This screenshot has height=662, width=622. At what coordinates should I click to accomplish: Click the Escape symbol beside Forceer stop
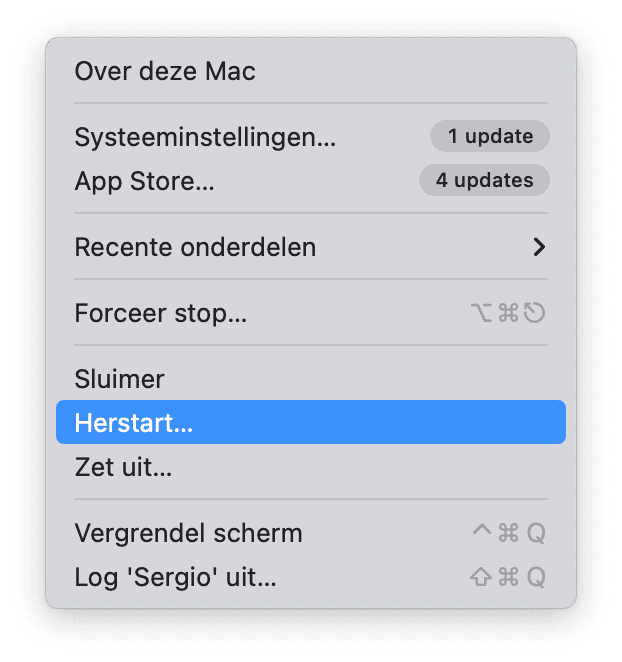535,313
